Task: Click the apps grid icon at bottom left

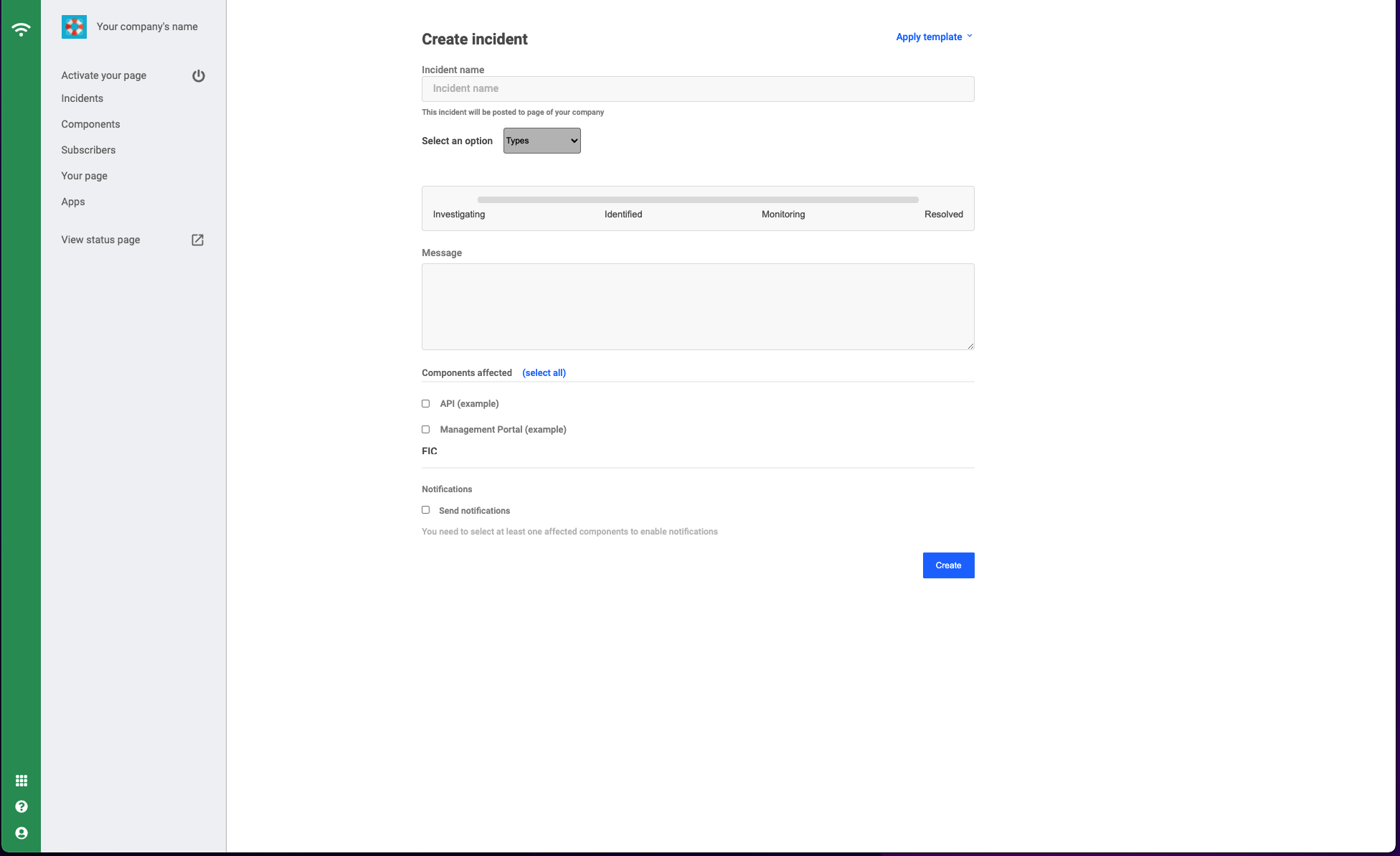Action: tap(21, 780)
